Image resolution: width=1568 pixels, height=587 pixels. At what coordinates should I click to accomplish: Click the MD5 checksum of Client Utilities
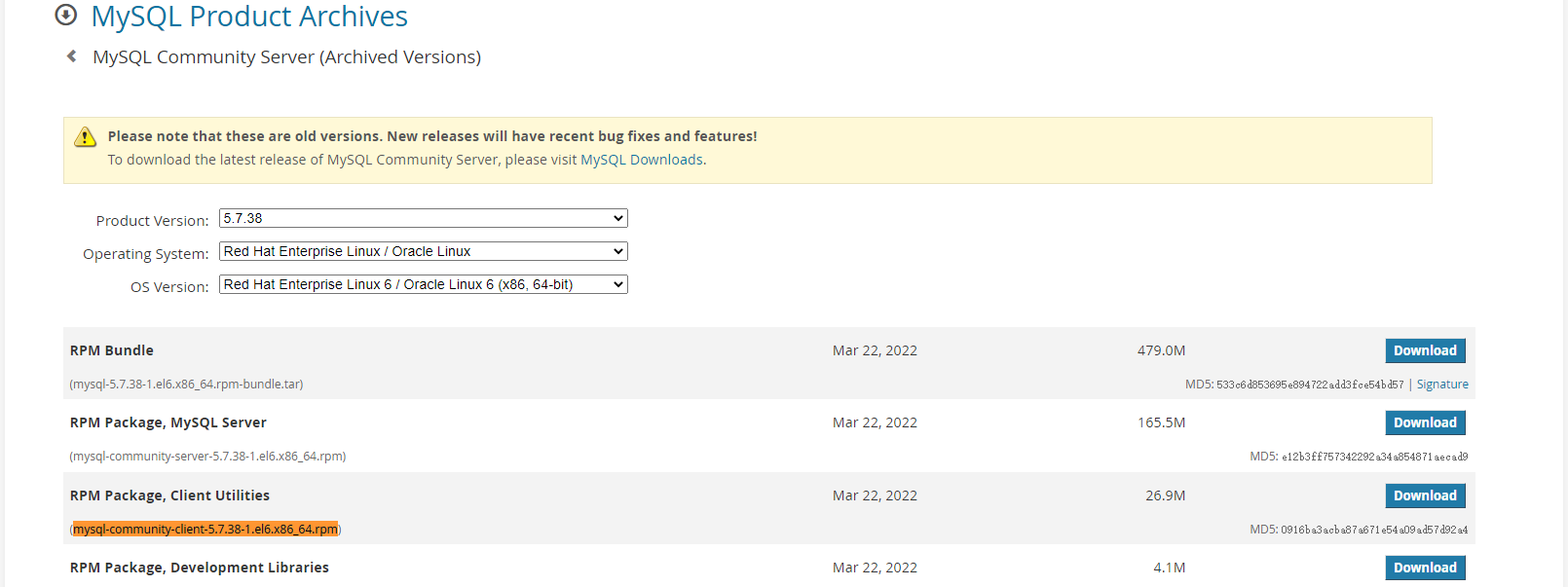pyautogui.click(x=1359, y=530)
